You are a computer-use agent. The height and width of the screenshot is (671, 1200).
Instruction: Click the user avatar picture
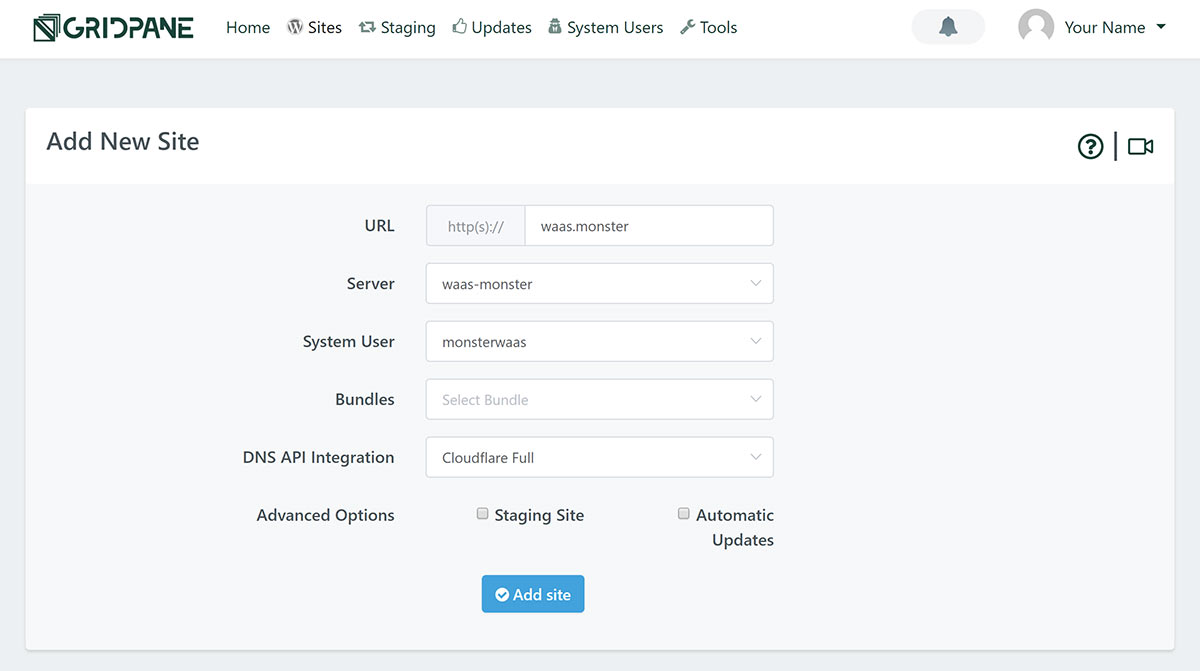1036,27
